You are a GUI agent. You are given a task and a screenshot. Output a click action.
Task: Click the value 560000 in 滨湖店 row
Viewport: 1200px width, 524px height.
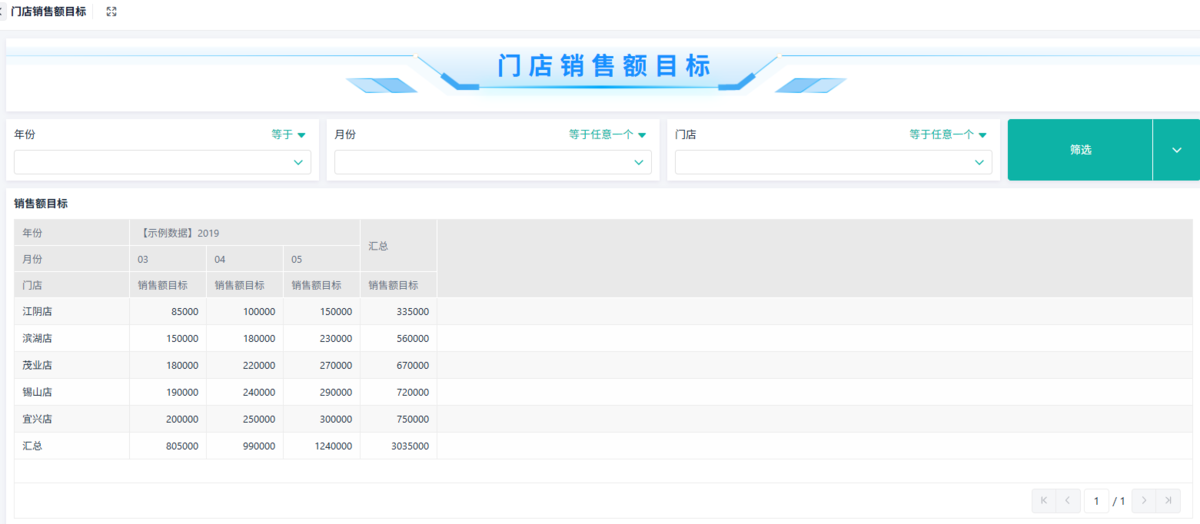pyautogui.click(x=413, y=339)
